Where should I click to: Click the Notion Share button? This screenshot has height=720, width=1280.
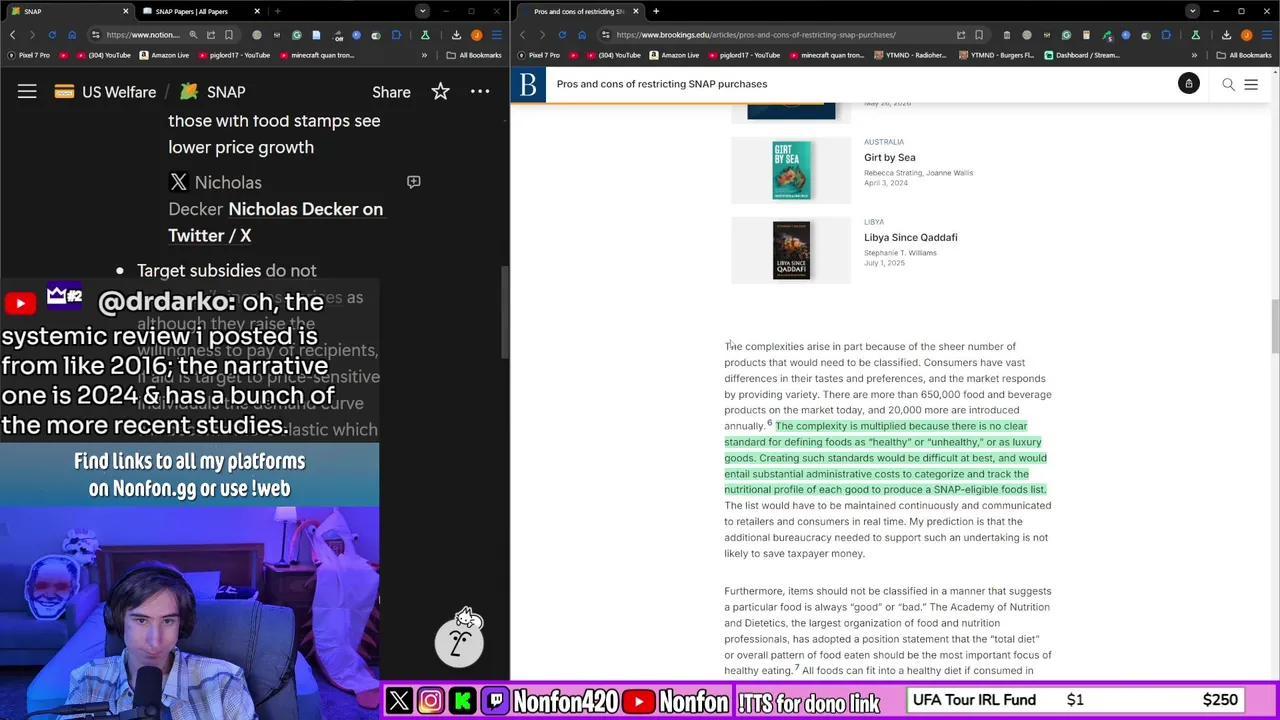(x=391, y=92)
